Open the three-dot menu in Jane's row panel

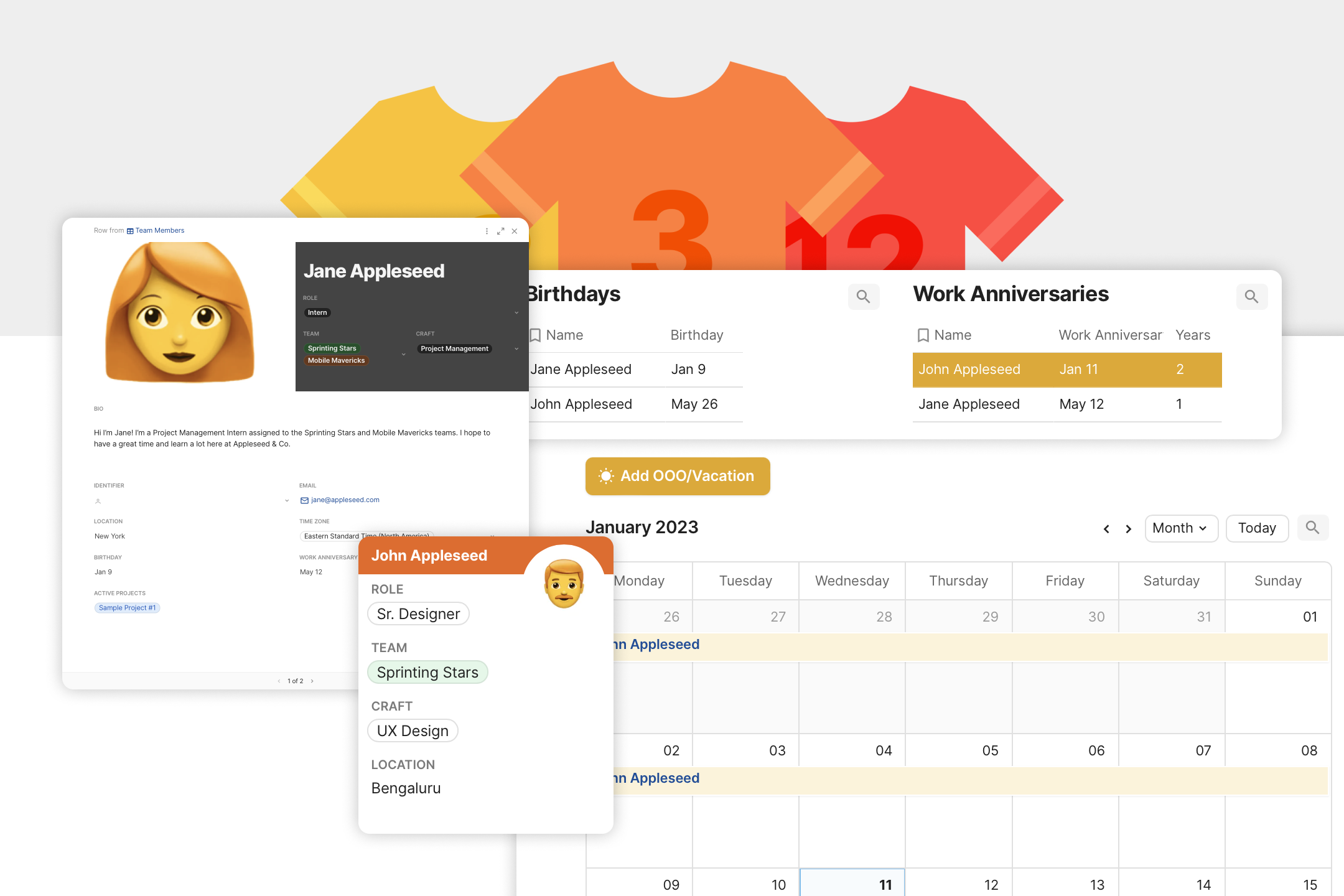[x=487, y=231]
